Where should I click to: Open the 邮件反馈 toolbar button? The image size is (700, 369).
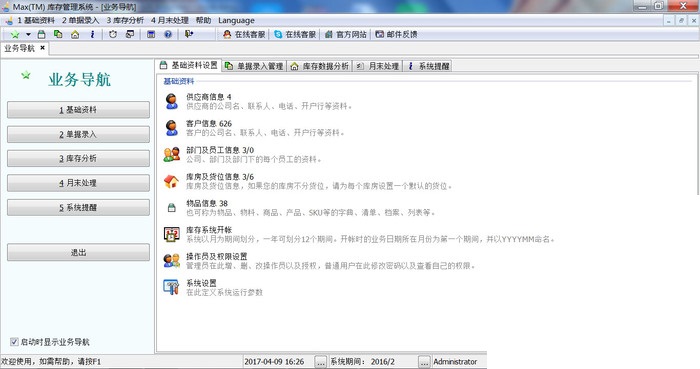(x=396, y=34)
